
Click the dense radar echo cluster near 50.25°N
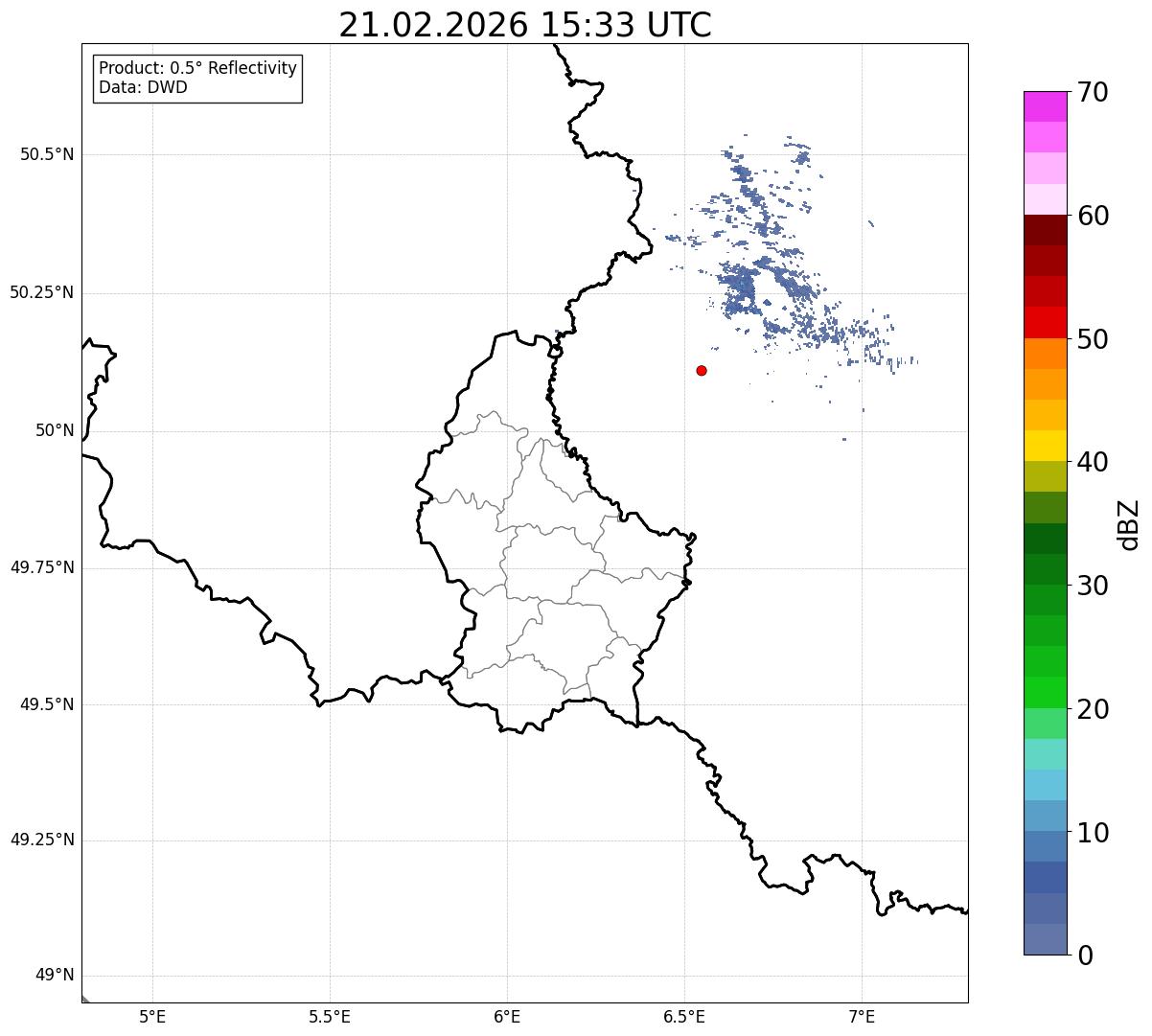pyautogui.click(x=740, y=289)
